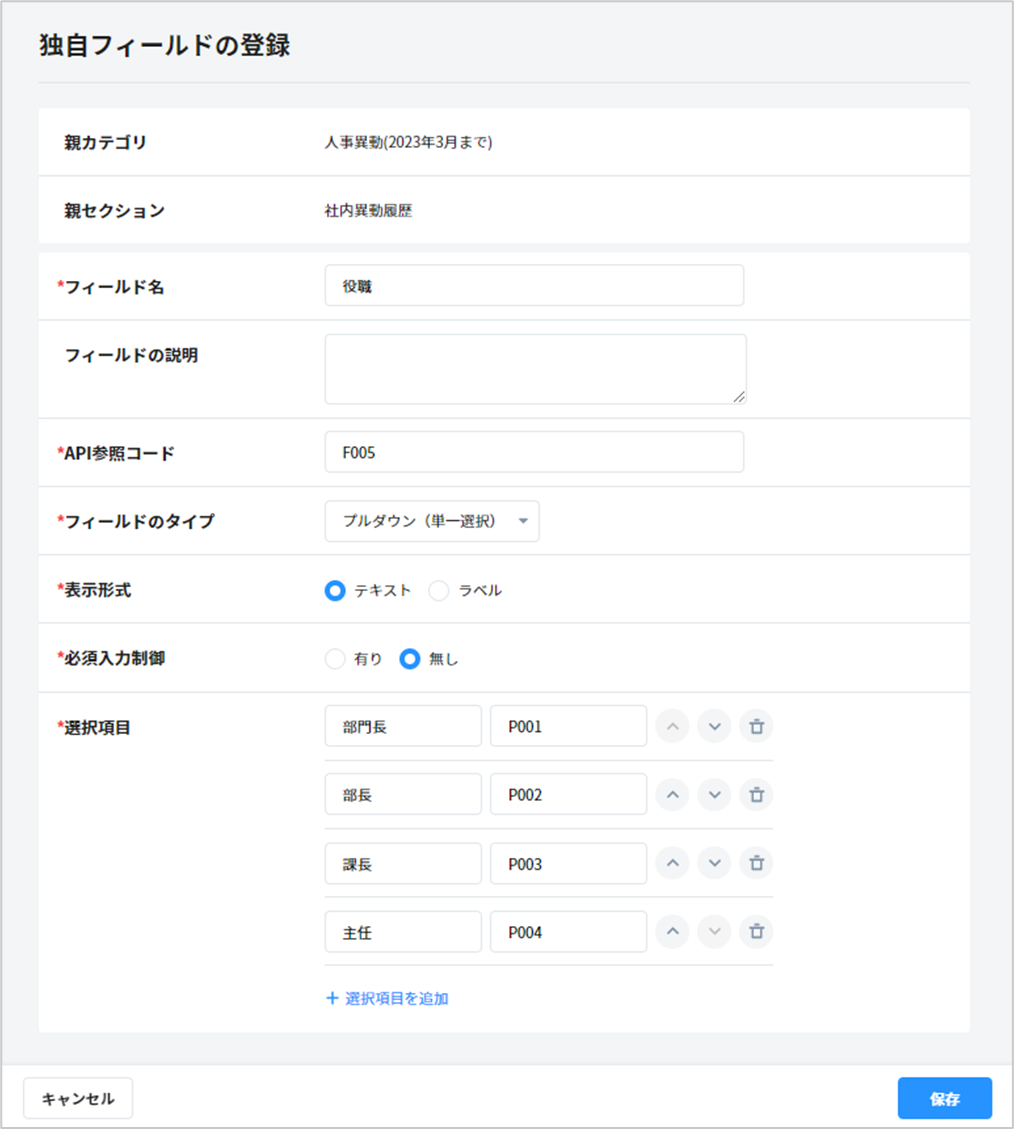1014x1129 pixels.
Task: Open the フィールドのタイプ dropdown
Action: [432, 521]
